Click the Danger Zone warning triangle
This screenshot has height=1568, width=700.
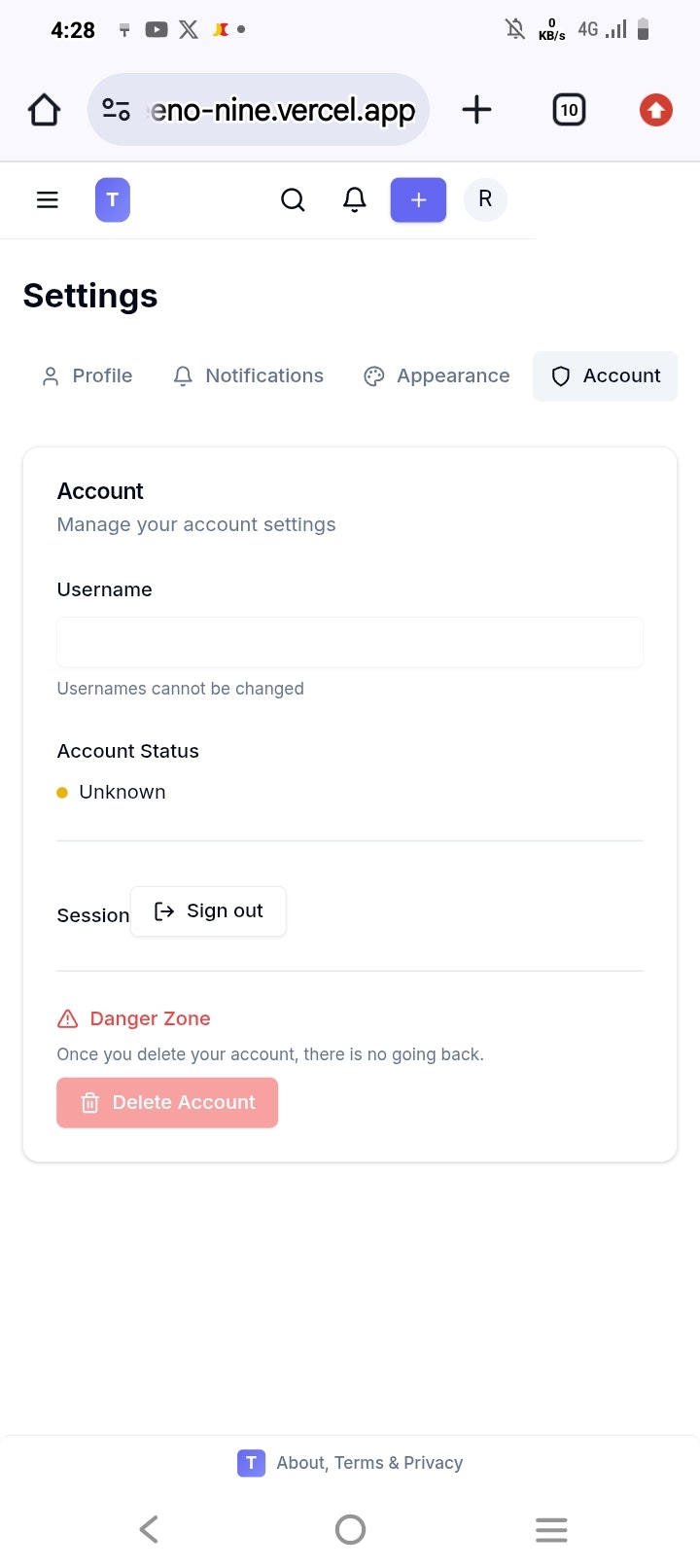66,1017
